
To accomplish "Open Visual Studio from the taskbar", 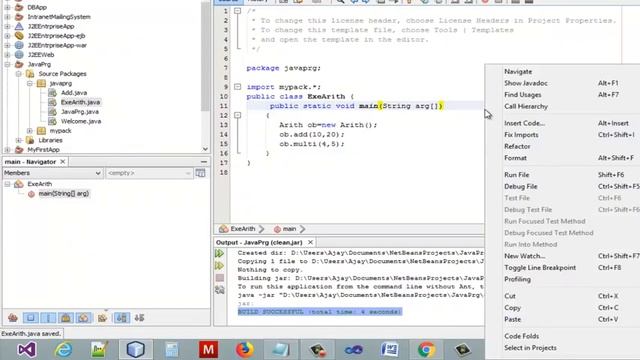I will [27, 350].
